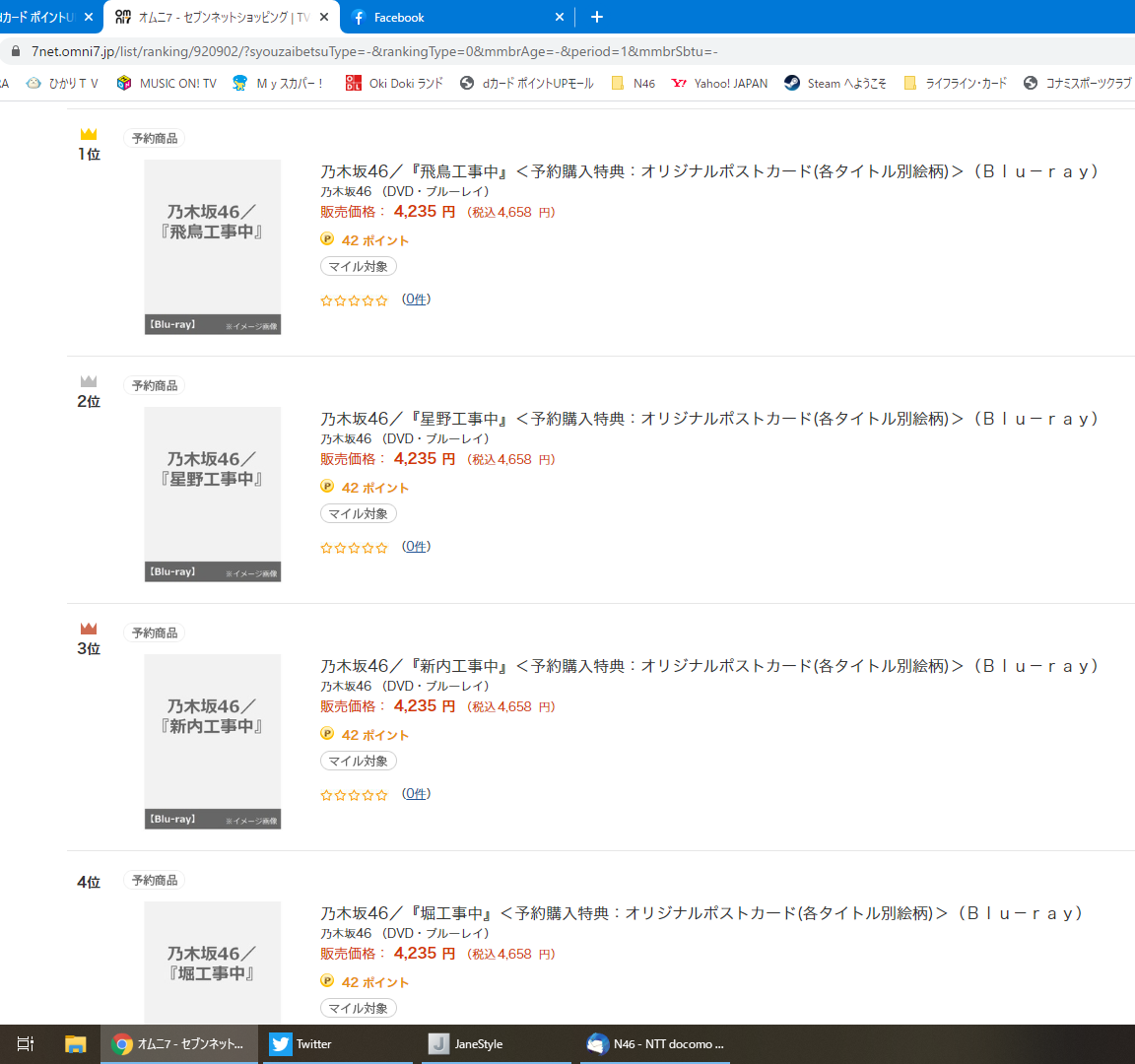
Task: Click the 42 ポイント point icon for 飛鳥工事中
Action: coord(327,238)
